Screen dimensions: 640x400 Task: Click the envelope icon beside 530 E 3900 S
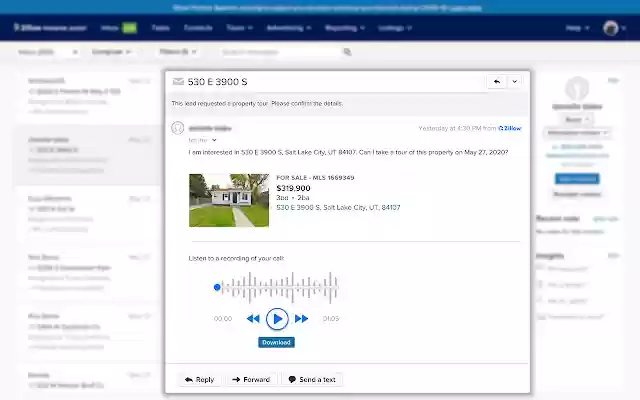(x=178, y=82)
